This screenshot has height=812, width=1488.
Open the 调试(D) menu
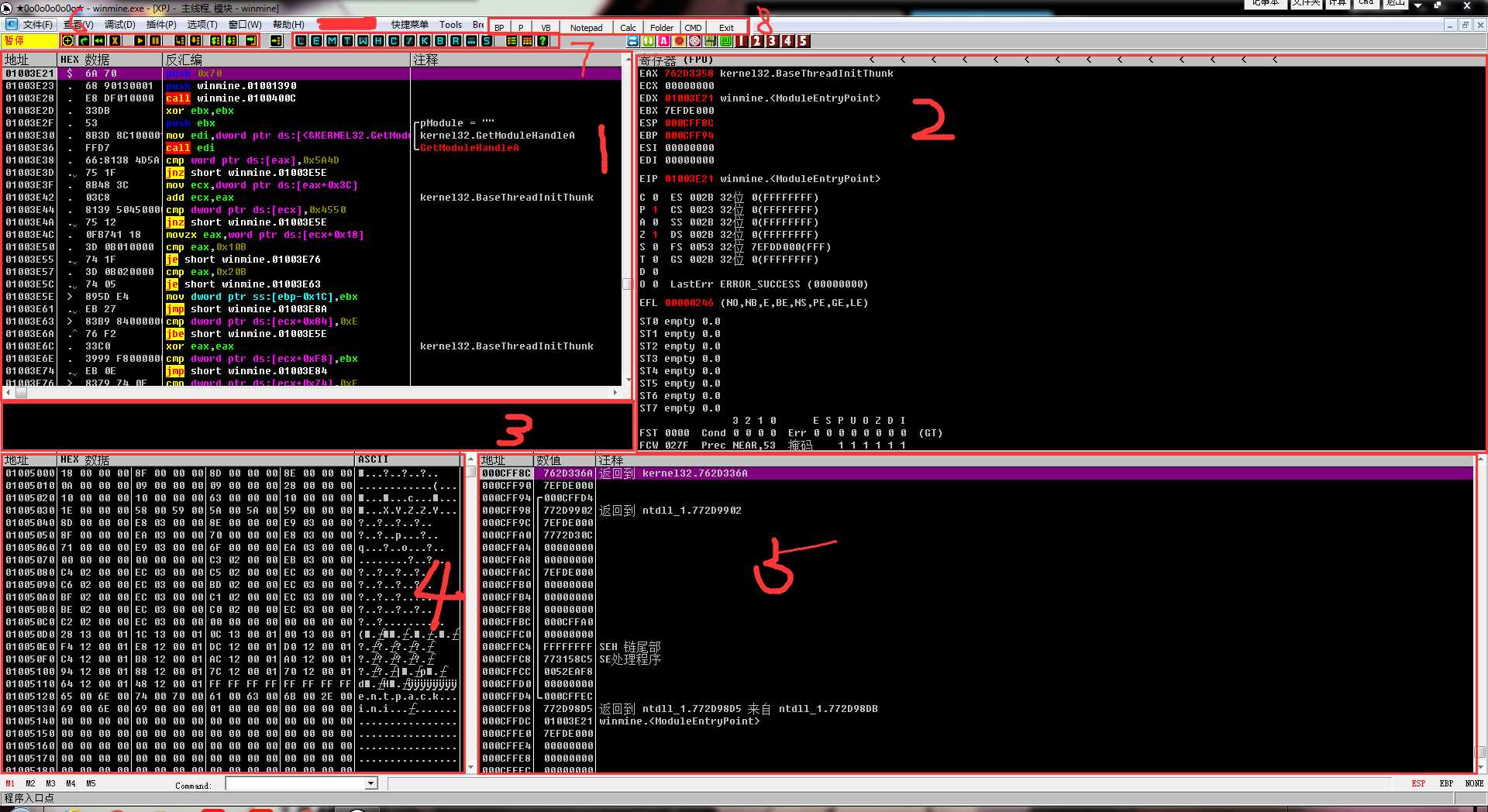(x=119, y=25)
